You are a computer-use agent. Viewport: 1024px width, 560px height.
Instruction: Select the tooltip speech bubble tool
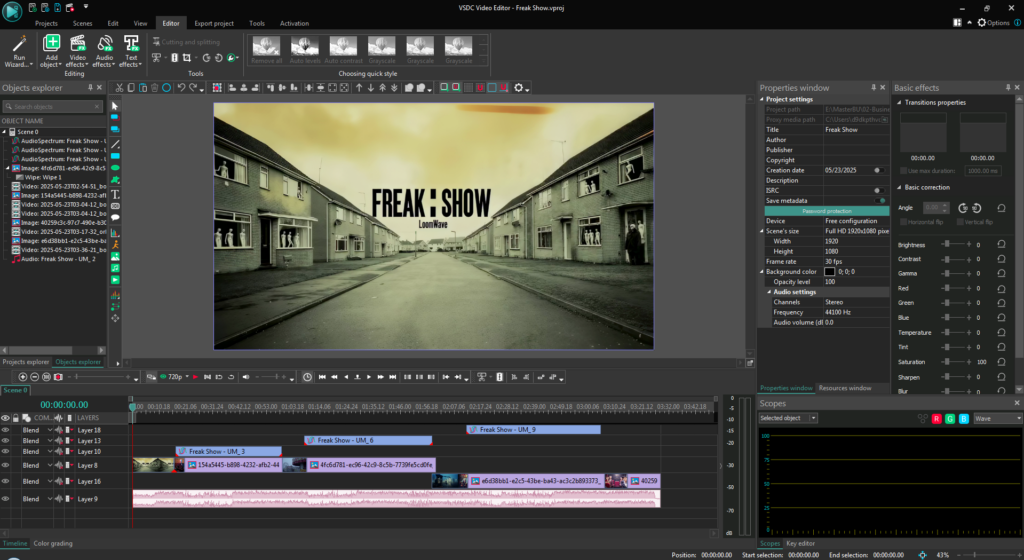click(x=115, y=218)
